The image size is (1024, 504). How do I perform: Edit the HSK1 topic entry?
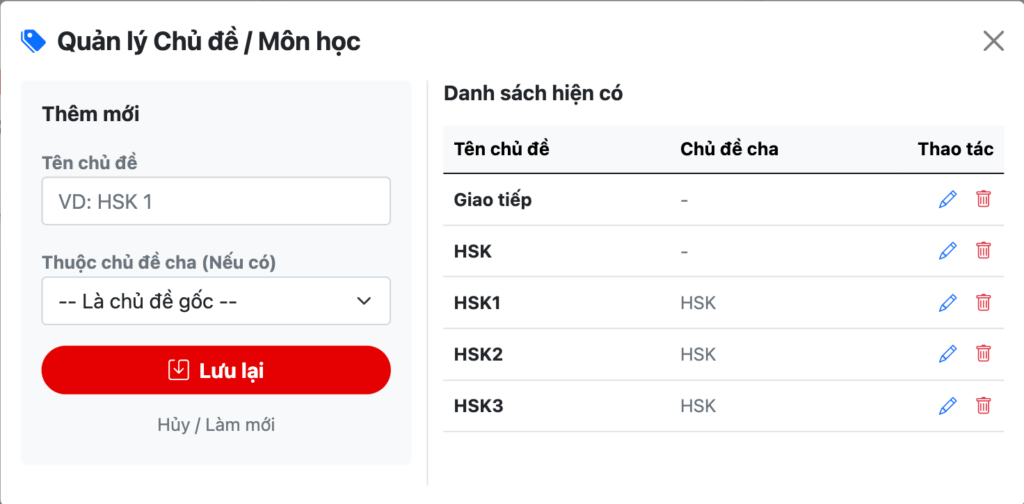[x=947, y=302]
